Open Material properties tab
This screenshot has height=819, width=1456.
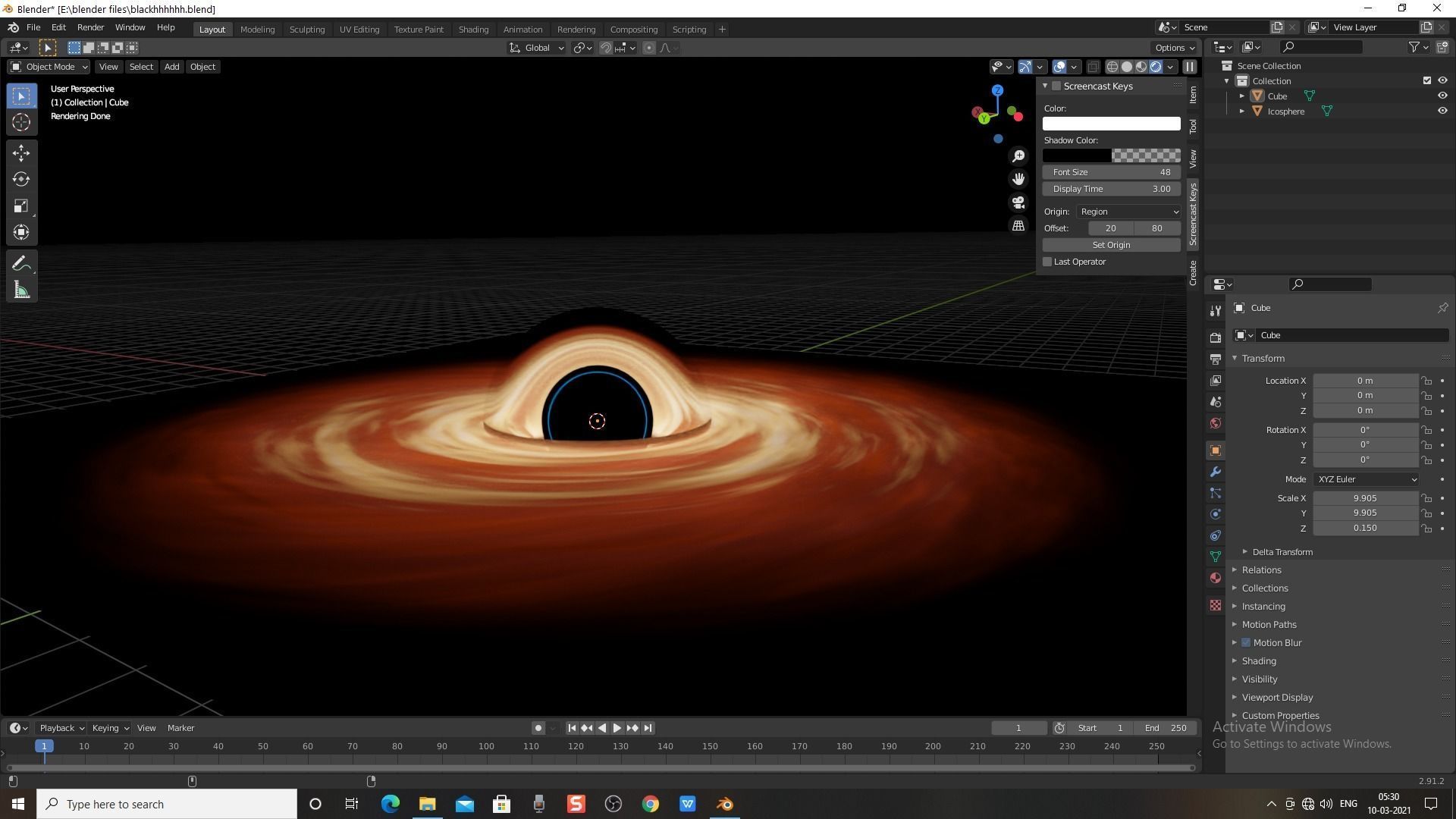(1216, 578)
